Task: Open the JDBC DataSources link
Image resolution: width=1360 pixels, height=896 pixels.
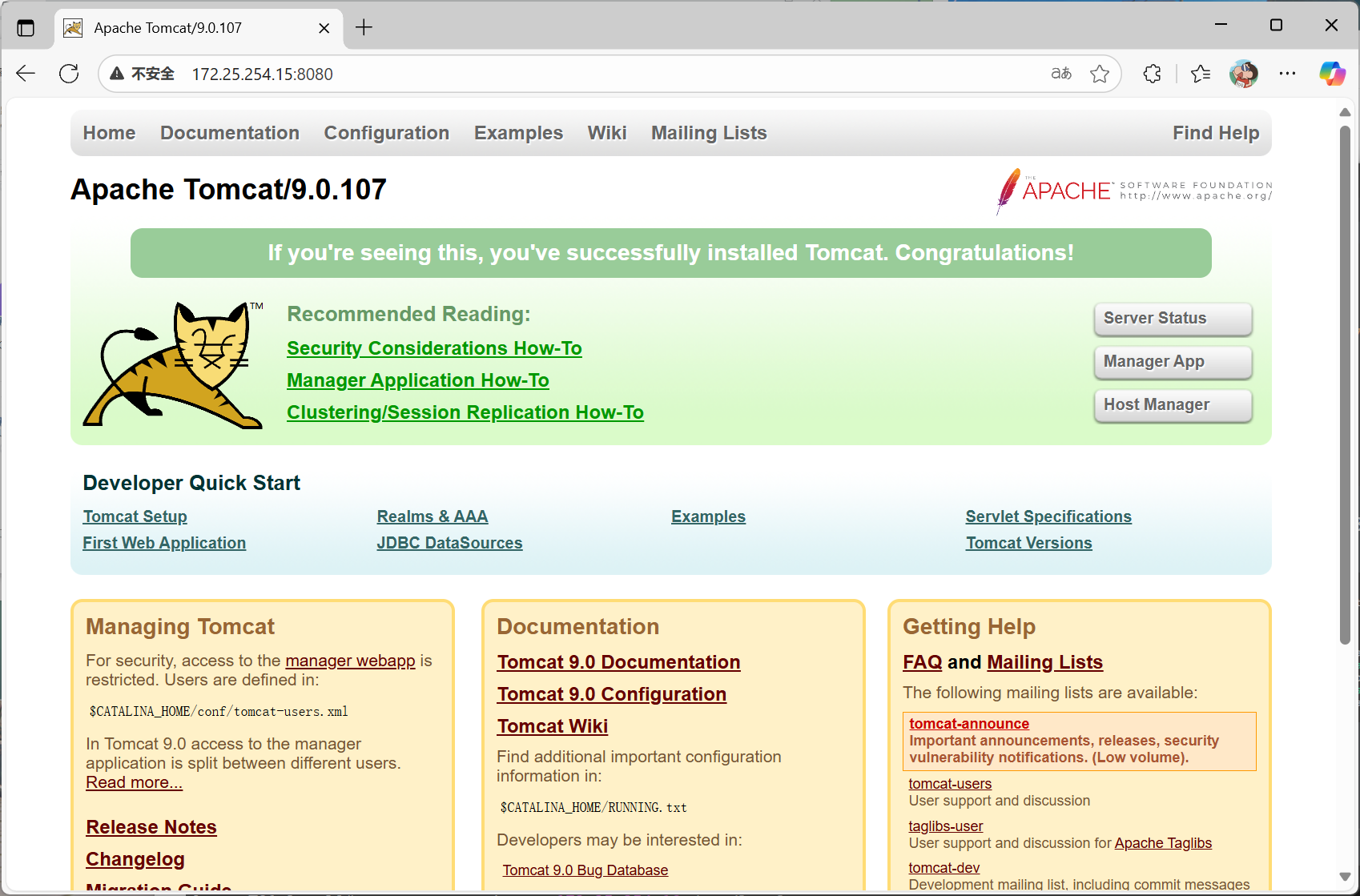Action: 449,543
